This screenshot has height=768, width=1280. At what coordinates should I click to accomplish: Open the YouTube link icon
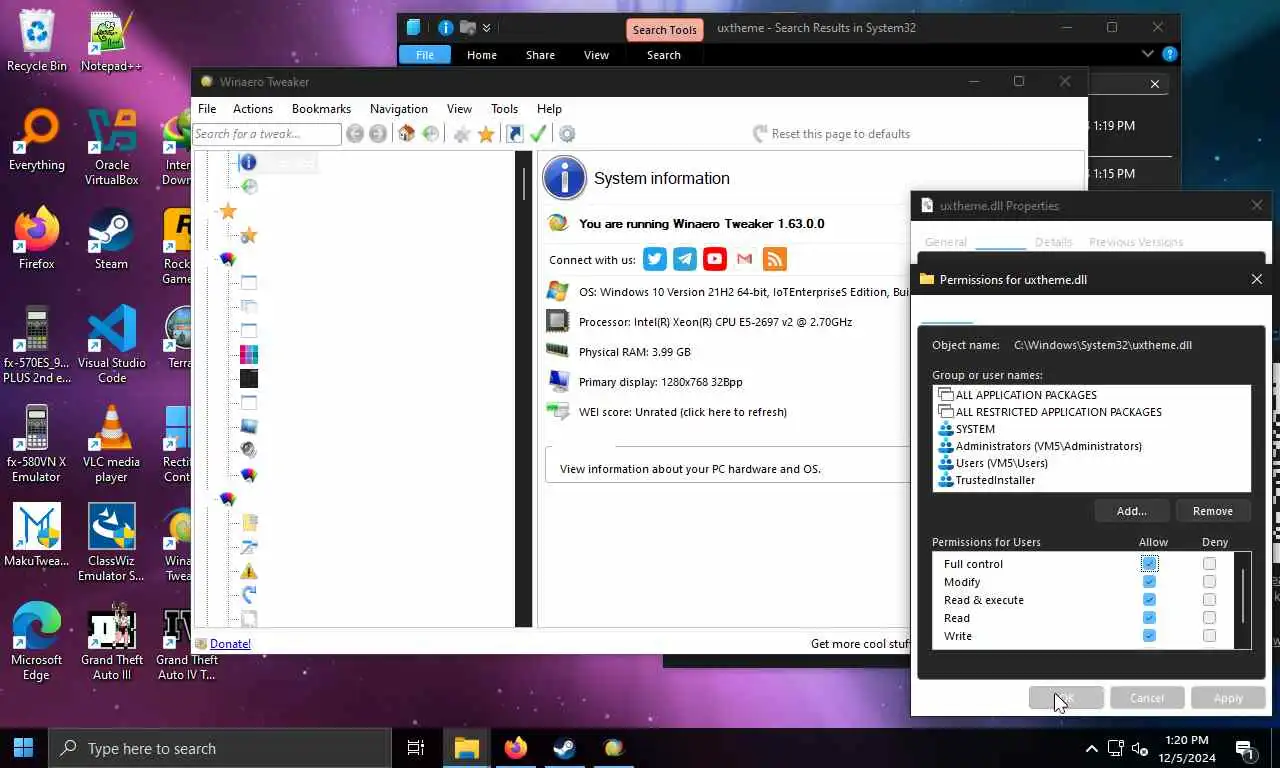(x=714, y=259)
